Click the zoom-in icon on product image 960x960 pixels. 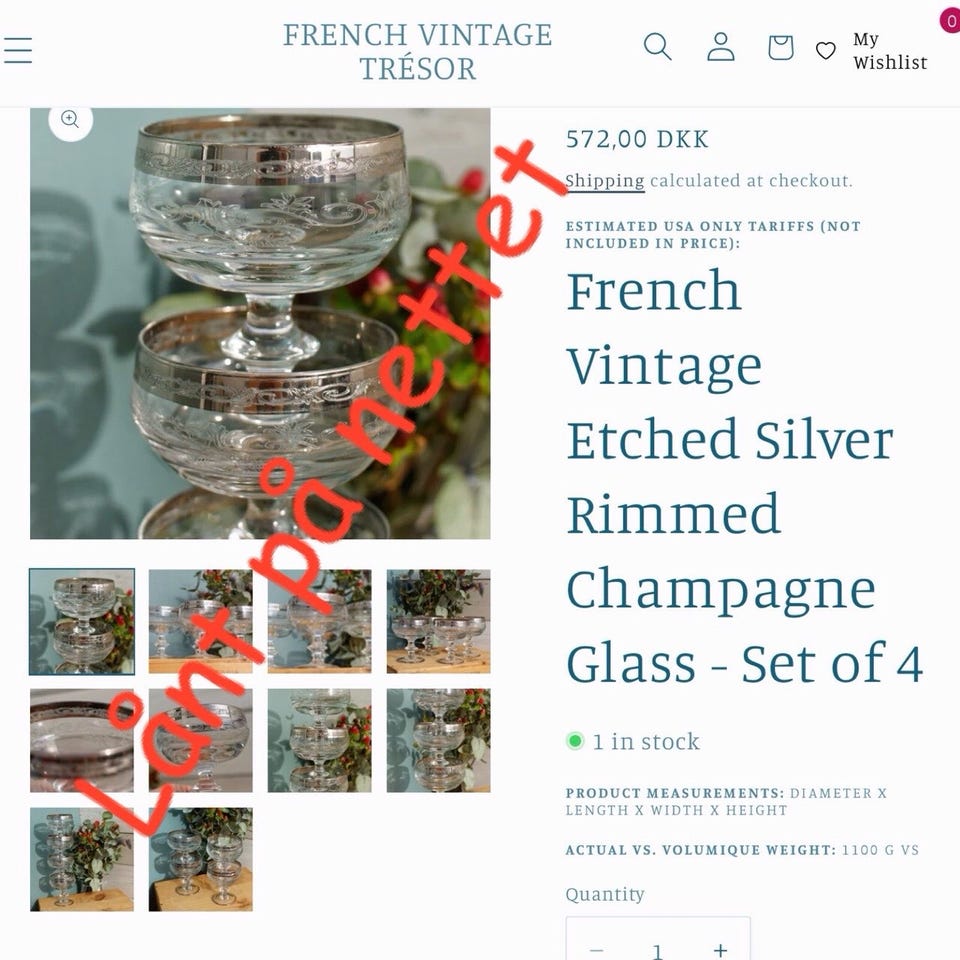pyautogui.click(x=70, y=119)
